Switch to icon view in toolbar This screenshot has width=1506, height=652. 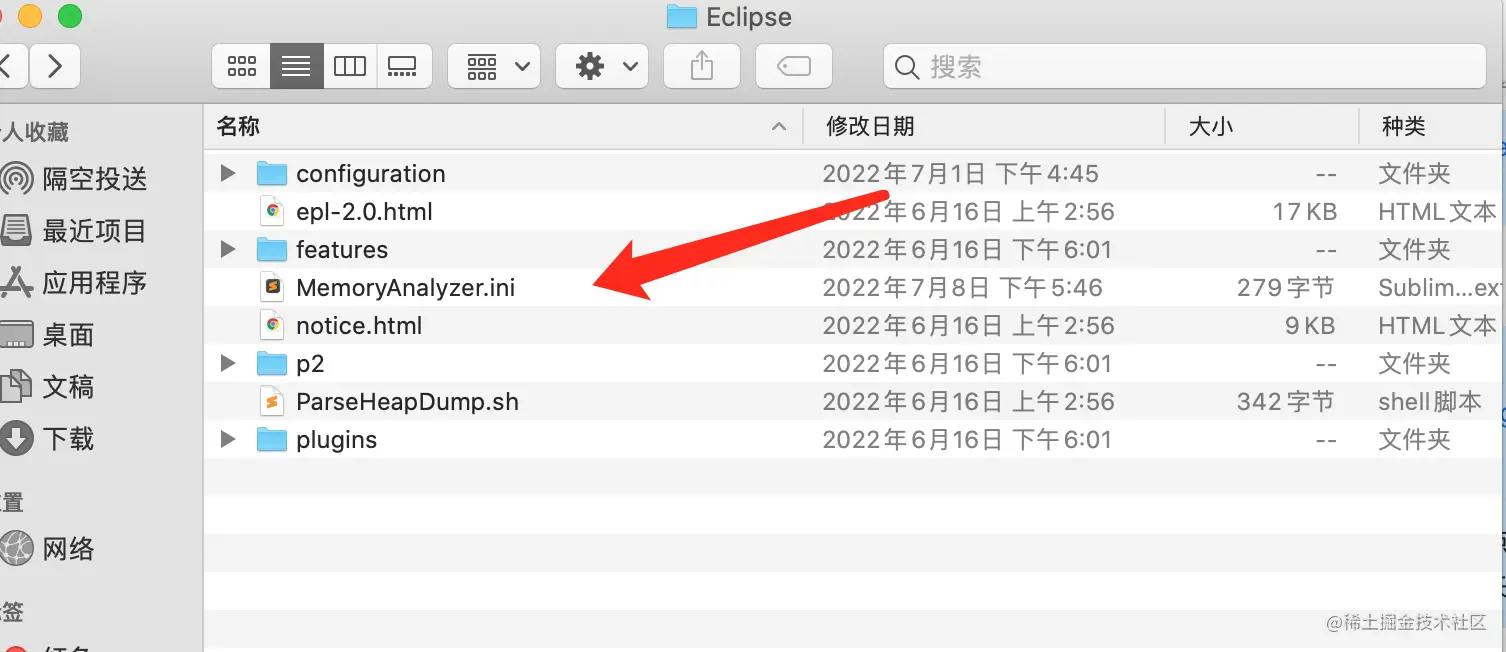(x=242, y=67)
